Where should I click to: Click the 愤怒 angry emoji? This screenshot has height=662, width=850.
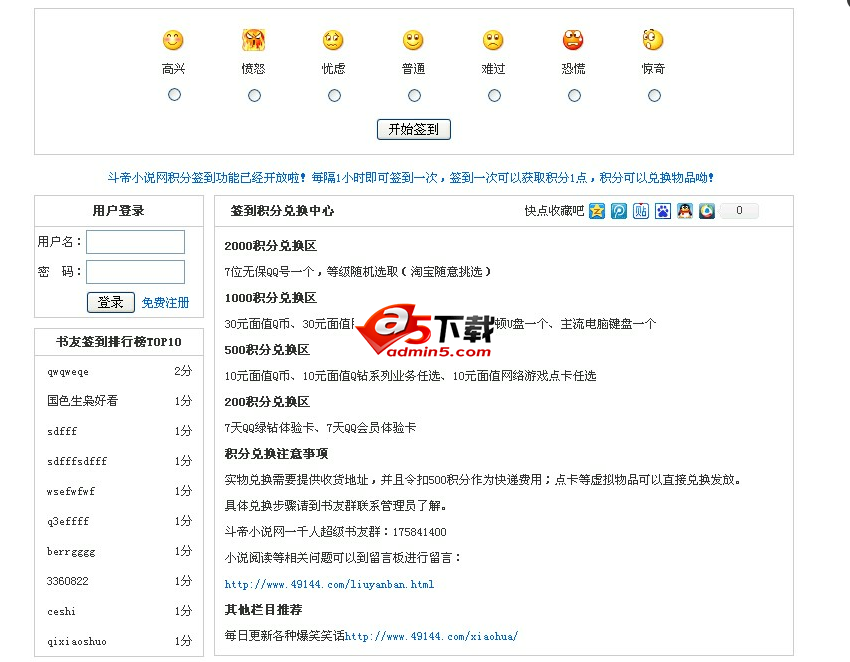[x=254, y=41]
